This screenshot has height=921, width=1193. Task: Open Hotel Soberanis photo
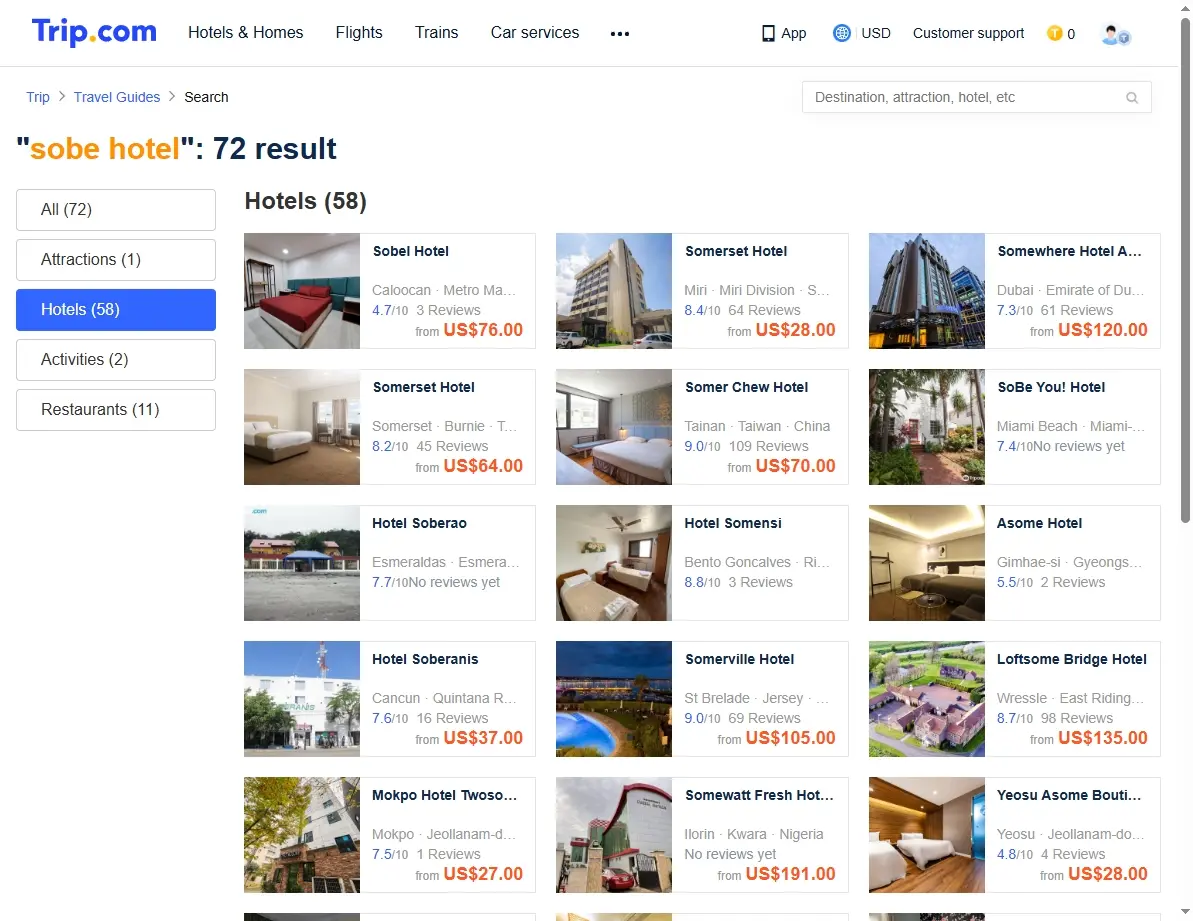pyautogui.click(x=302, y=700)
